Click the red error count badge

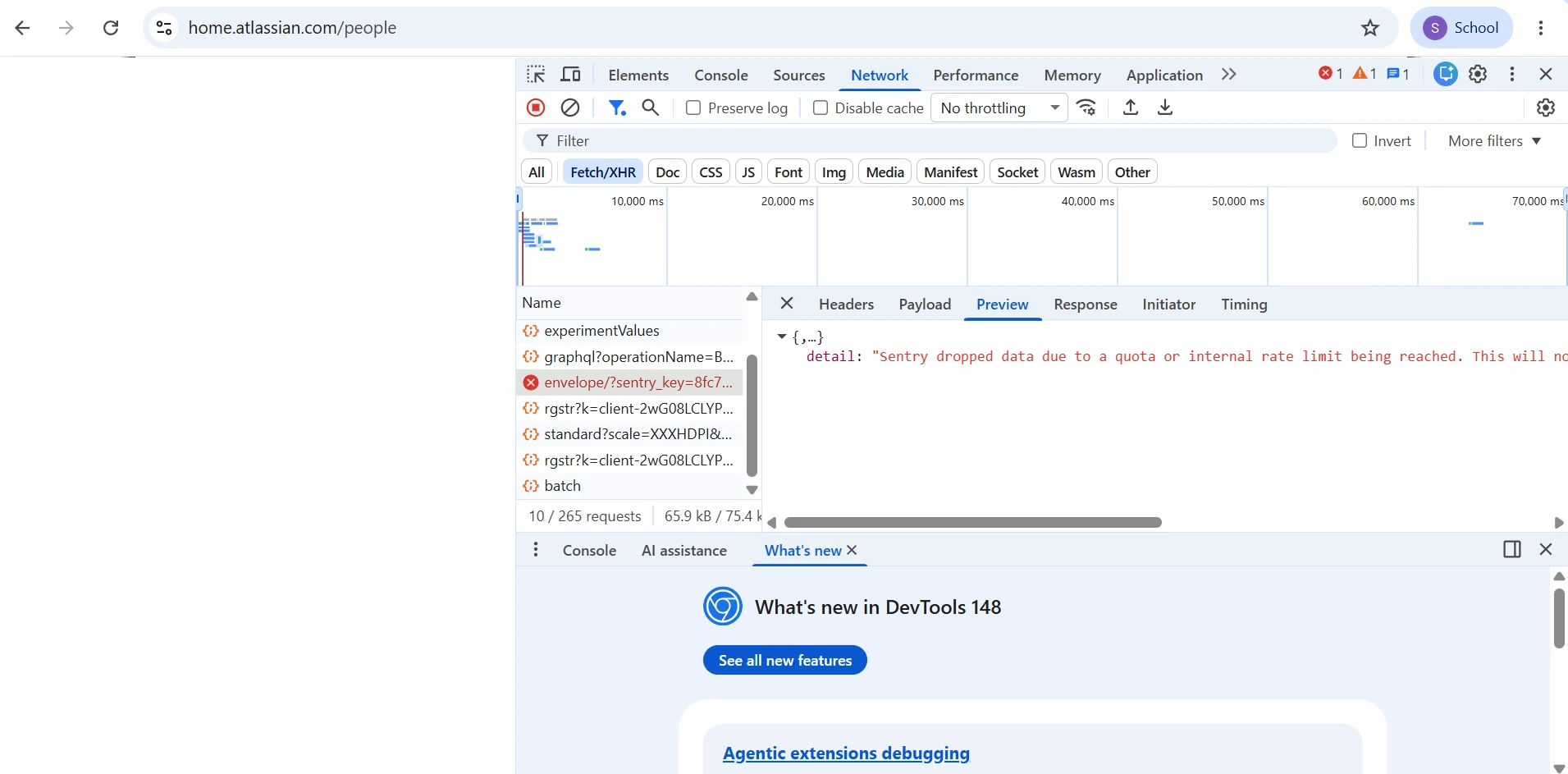tap(1330, 74)
